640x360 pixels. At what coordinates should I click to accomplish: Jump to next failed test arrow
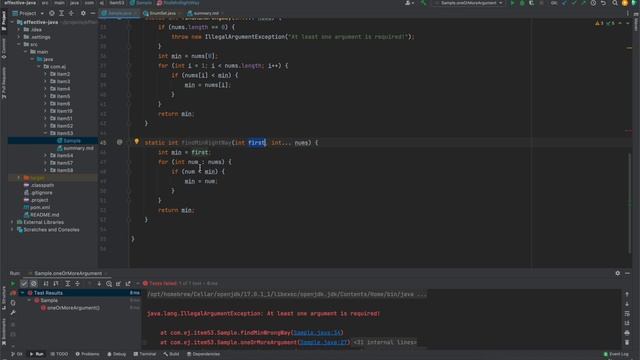point(99,283)
